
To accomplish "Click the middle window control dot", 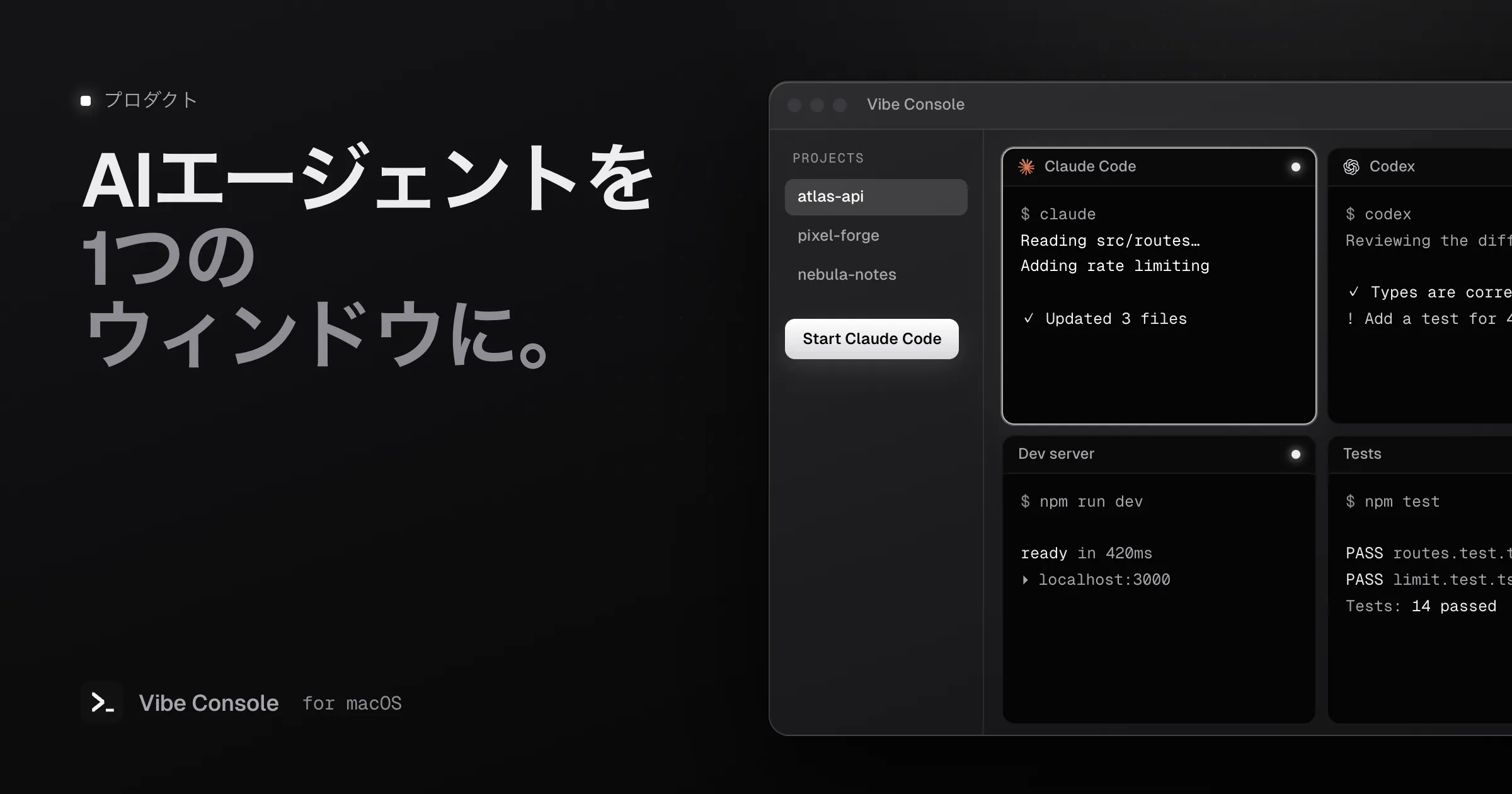I will tap(817, 105).
